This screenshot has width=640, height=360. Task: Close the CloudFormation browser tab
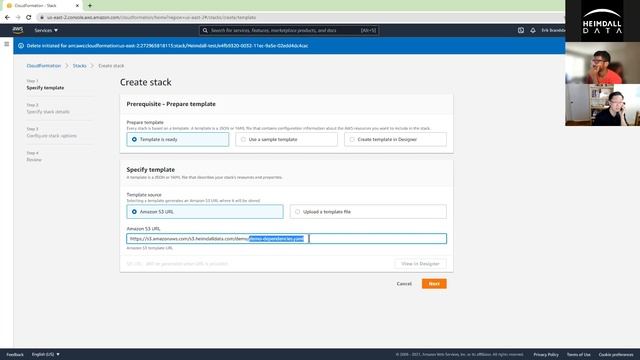pos(77,6)
